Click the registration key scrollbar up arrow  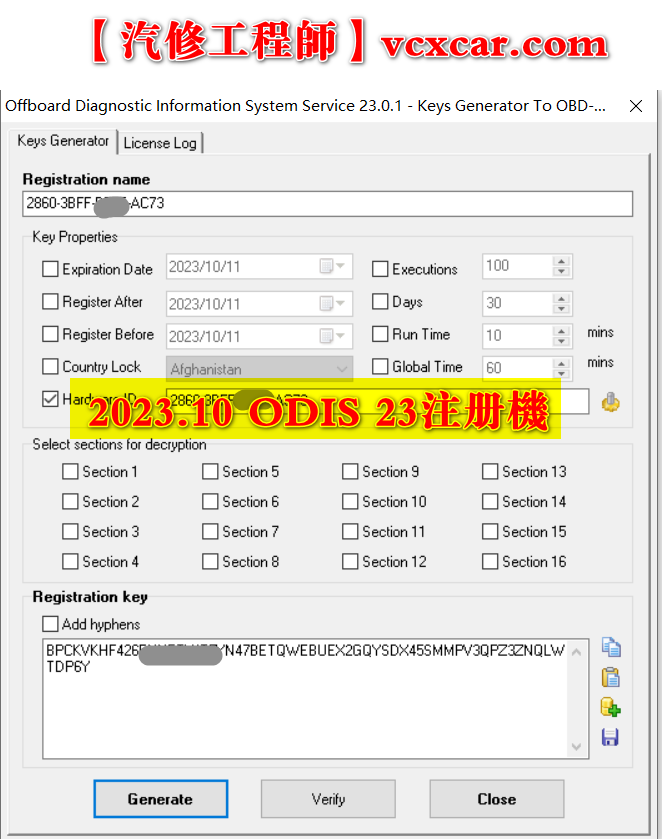point(576,652)
